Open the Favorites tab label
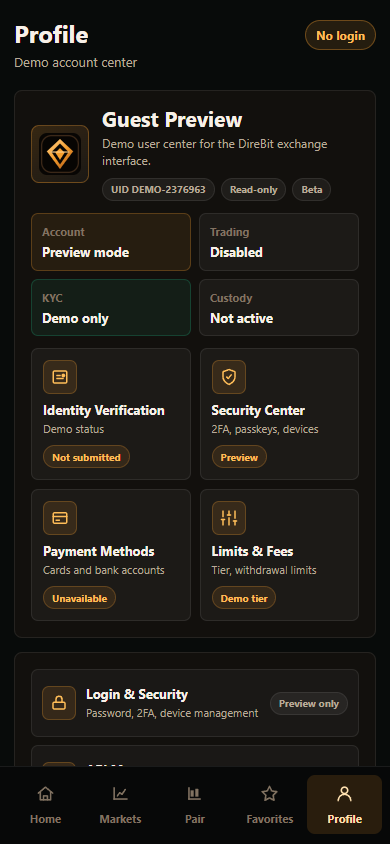390x844 pixels. coord(270,819)
